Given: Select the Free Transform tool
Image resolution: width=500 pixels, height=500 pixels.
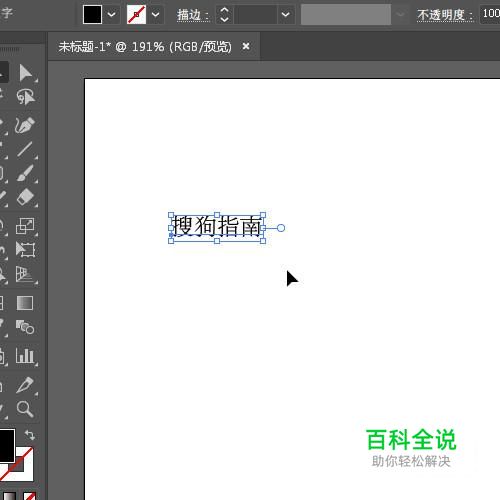Looking at the screenshot, I should [x=25, y=249].
